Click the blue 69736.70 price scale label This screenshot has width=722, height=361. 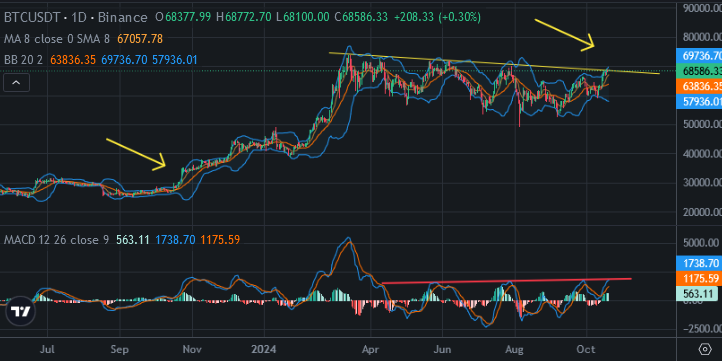[x=700, y=56]
